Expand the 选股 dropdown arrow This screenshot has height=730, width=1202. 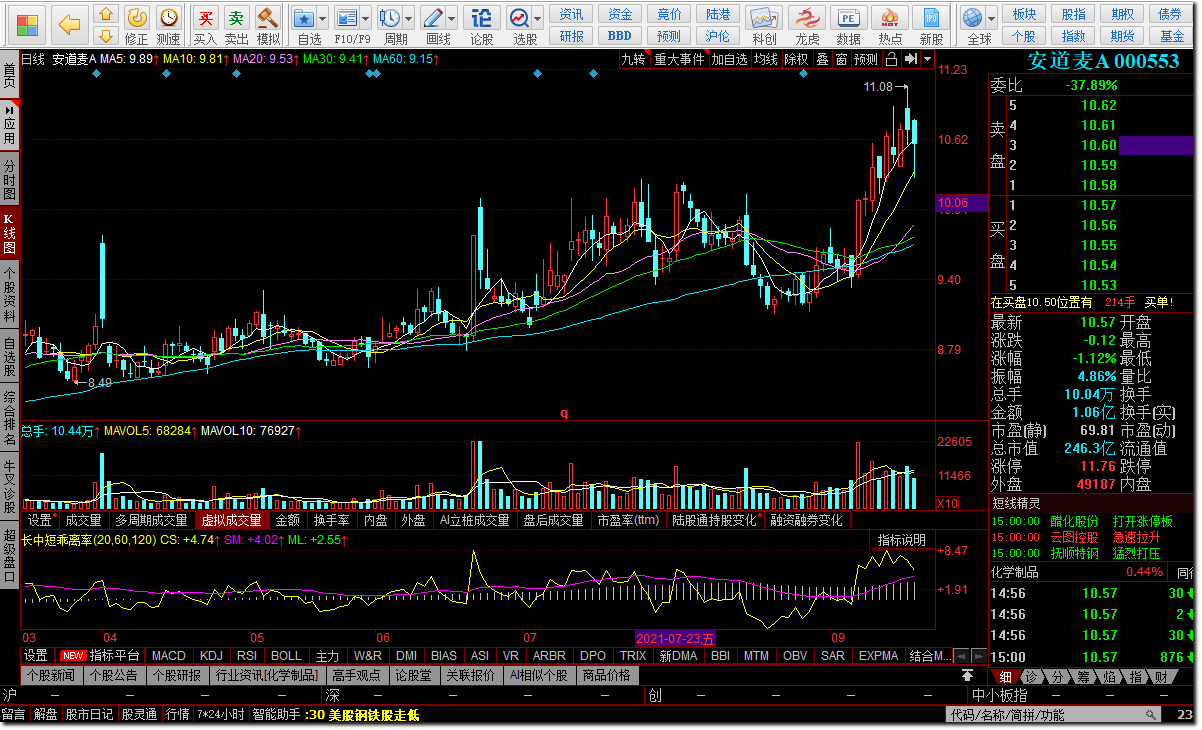[x=539, y=19]
